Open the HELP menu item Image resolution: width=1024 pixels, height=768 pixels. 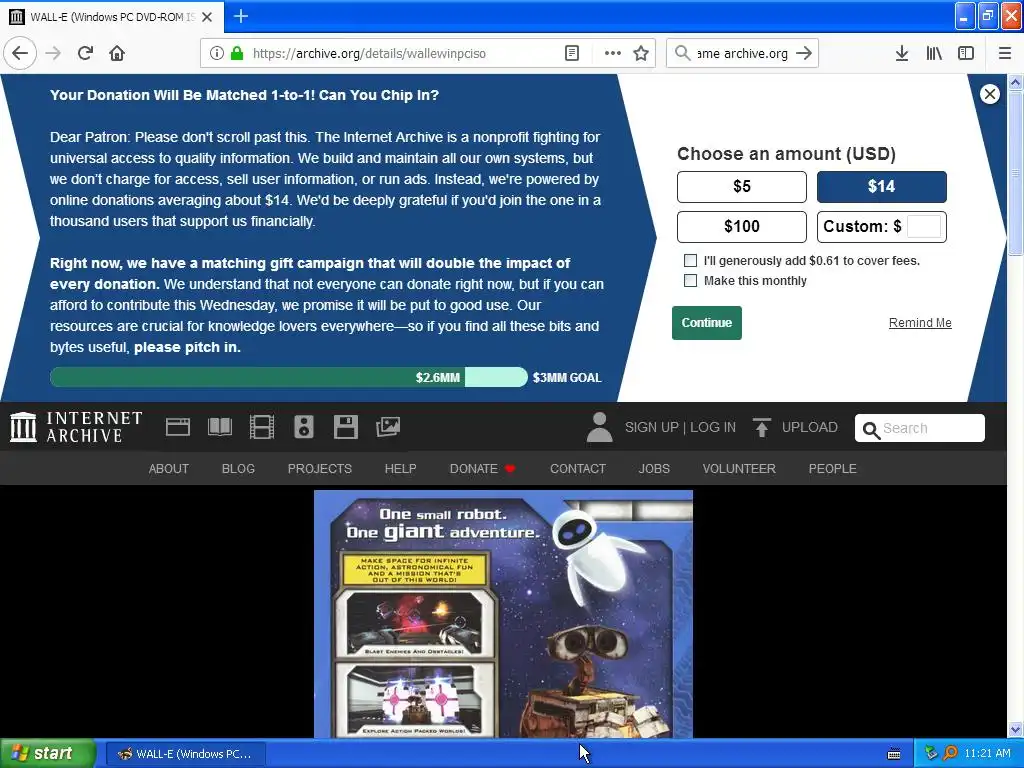point(400,468)
